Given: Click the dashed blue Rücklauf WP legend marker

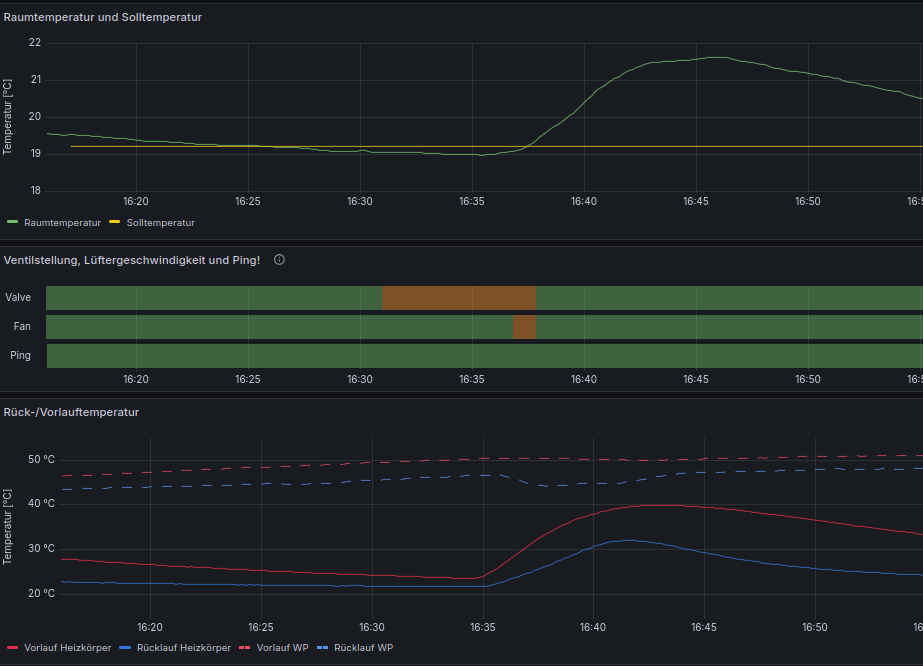Looking at the screenshot, I should point(323,648).
